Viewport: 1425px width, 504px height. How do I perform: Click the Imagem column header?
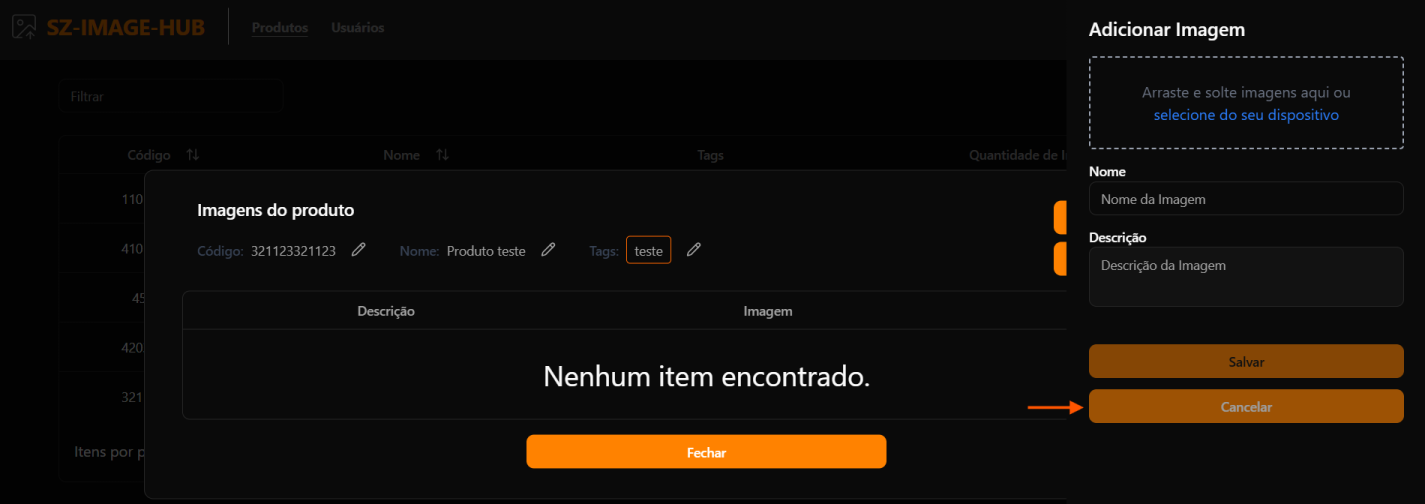(x=768, y=311)
